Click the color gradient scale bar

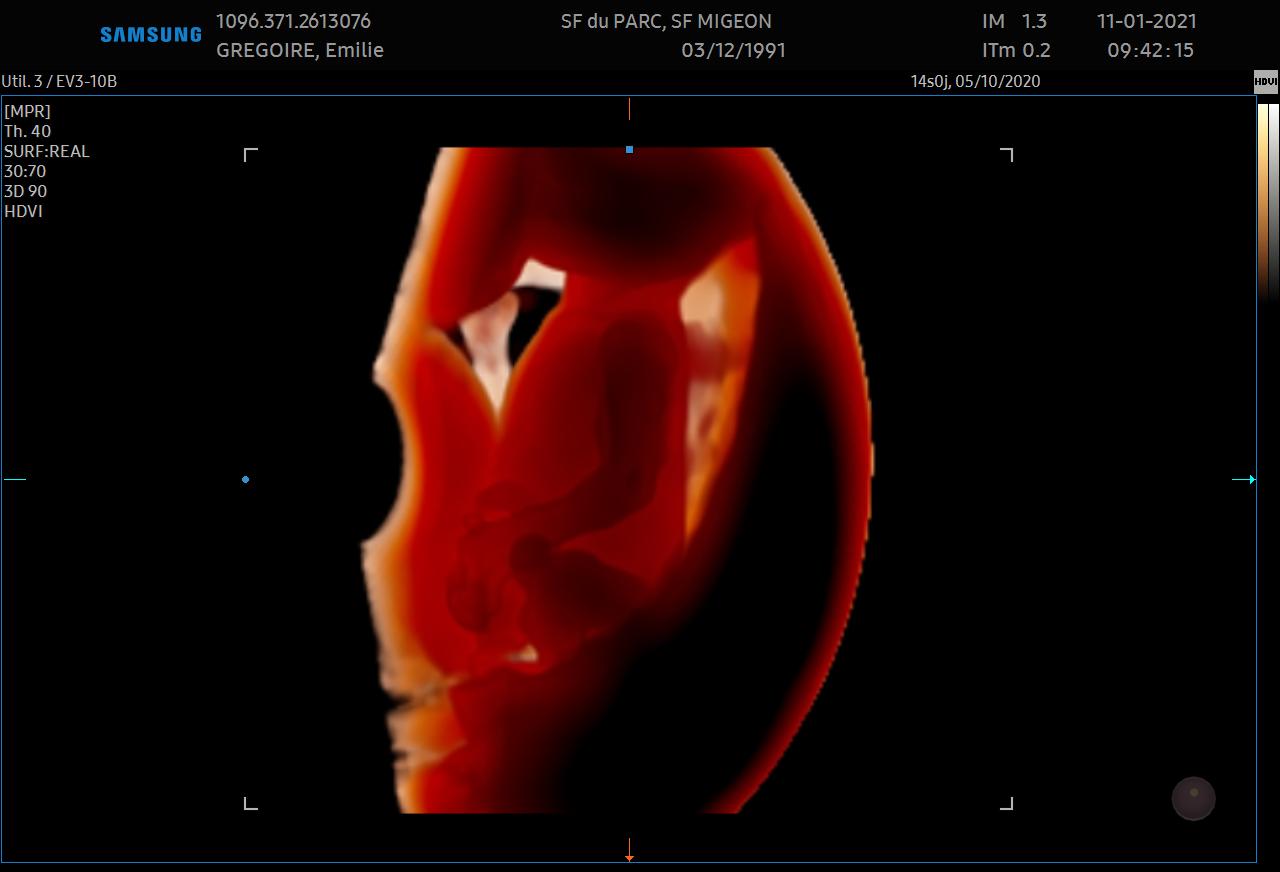[1266, 200]
